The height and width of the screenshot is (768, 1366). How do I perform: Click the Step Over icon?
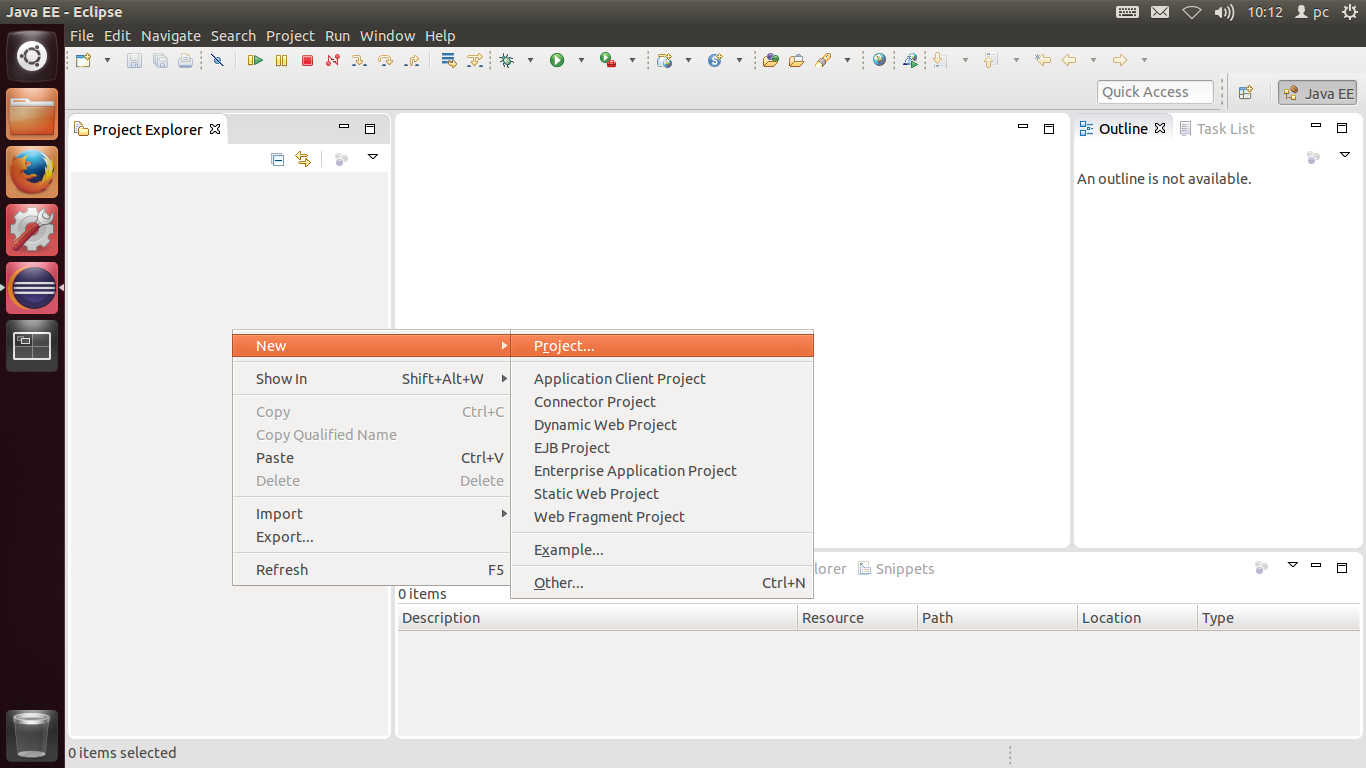385,60
